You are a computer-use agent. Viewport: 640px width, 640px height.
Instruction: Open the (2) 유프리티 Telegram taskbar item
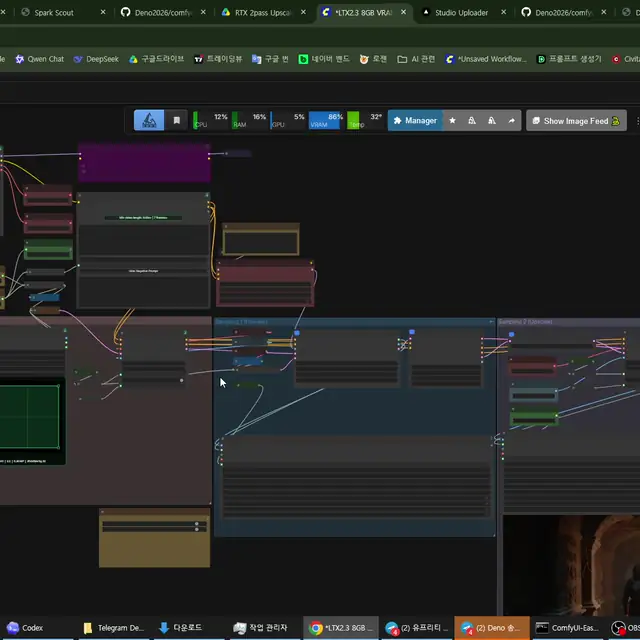416,628
